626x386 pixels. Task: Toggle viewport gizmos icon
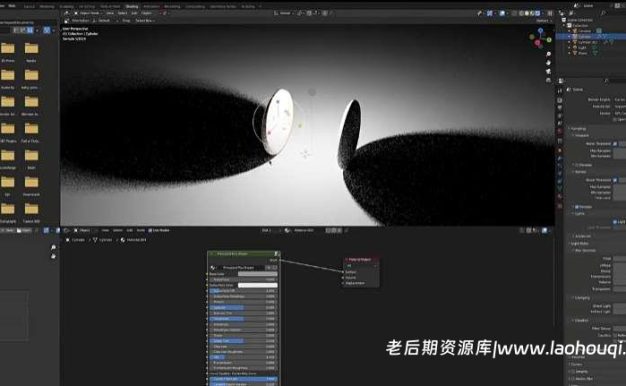(490, 13)
